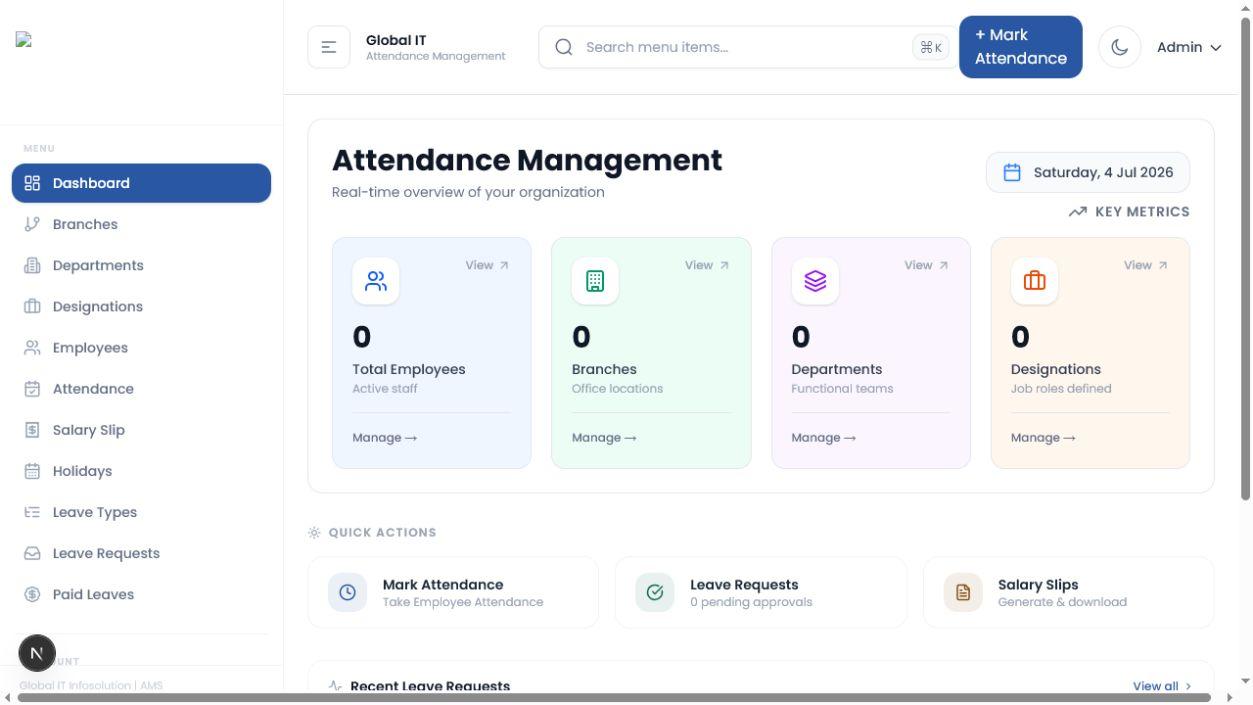
Task: Click the vertical page scrollbar
Action: pos(1245,258)
